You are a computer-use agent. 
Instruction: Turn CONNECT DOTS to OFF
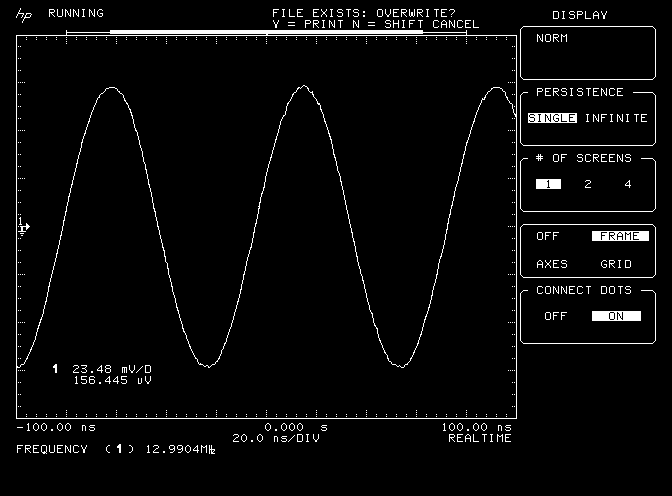pos(556,316)
